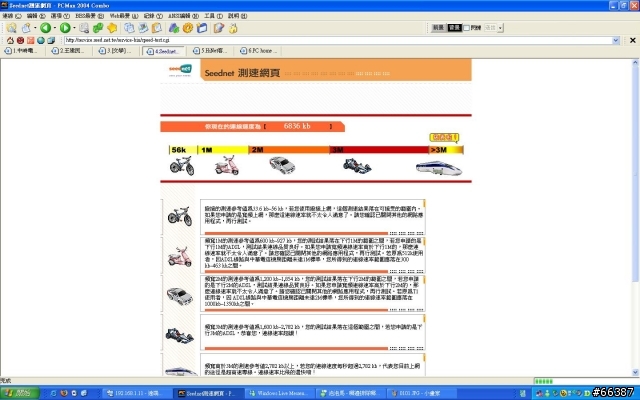640x400 pixels.
Task: Click the magnifier icon at toolbar start
Action: coord(11,28)
